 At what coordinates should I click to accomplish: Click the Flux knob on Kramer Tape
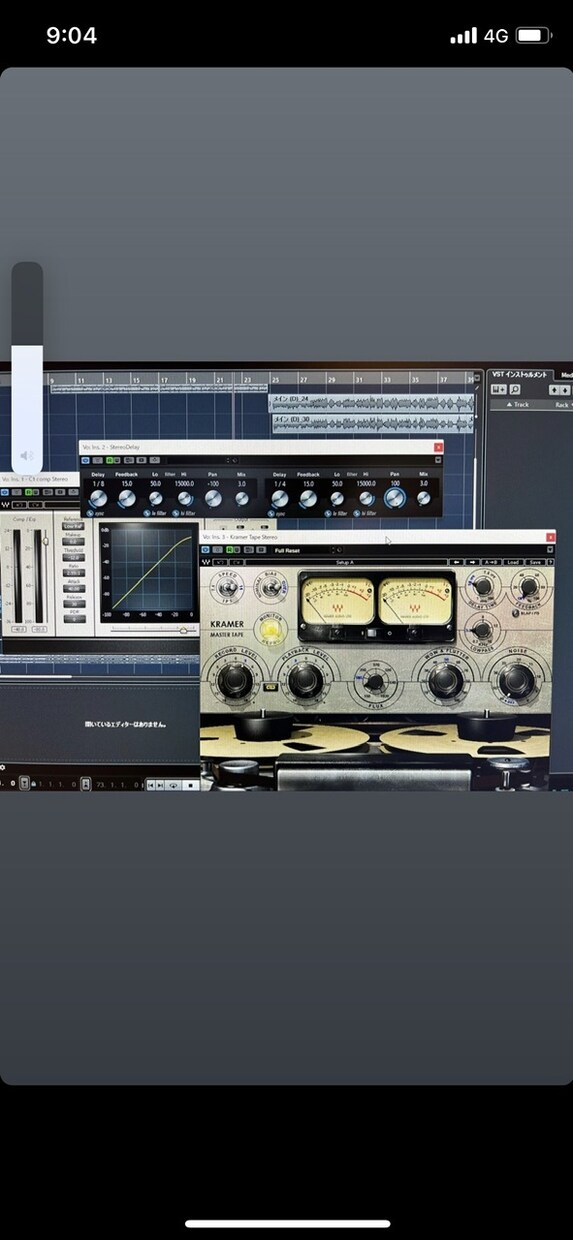click(x=373, y=682)
